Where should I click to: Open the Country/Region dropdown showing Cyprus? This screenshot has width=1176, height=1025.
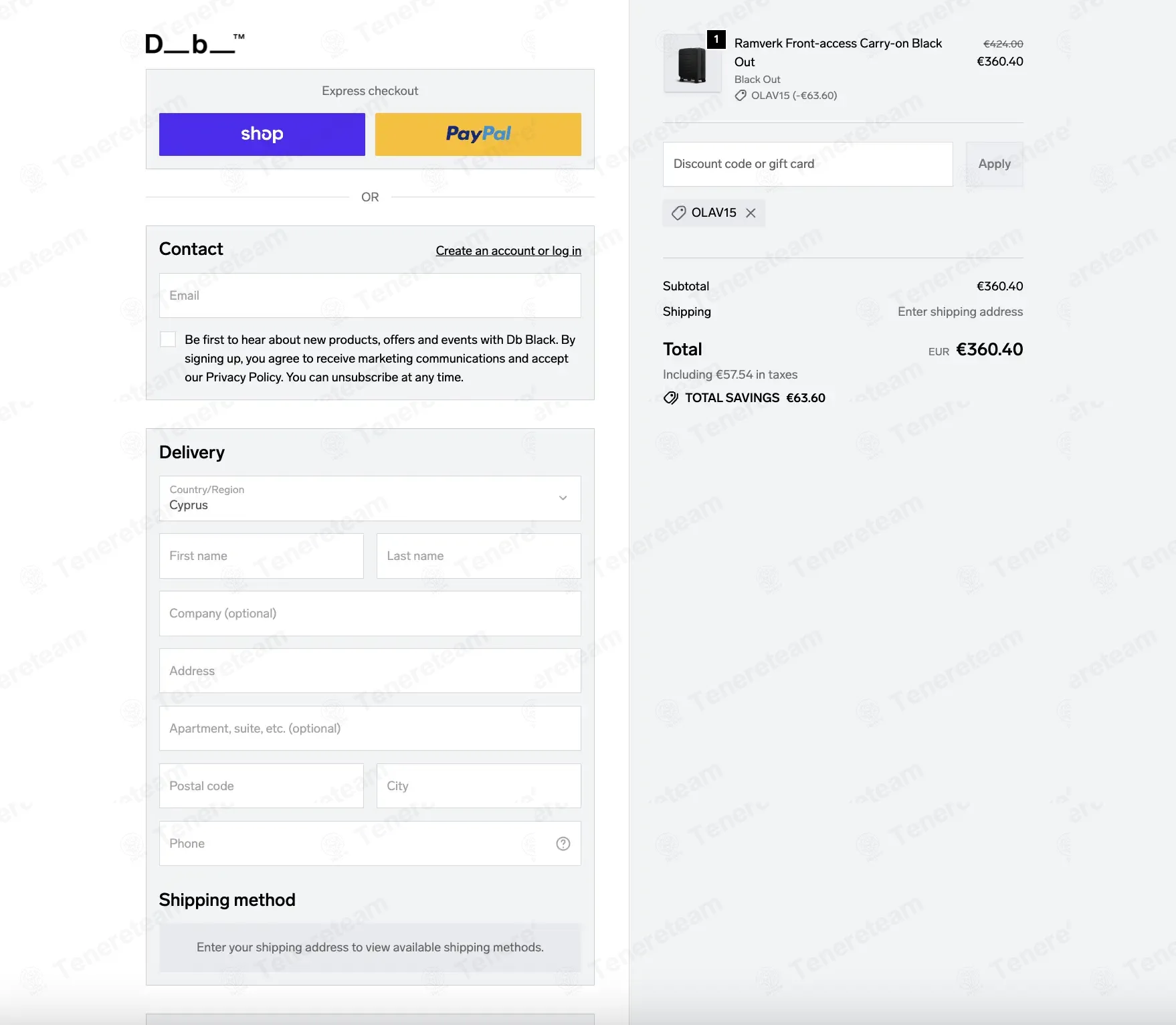click(x=370, y=498)
